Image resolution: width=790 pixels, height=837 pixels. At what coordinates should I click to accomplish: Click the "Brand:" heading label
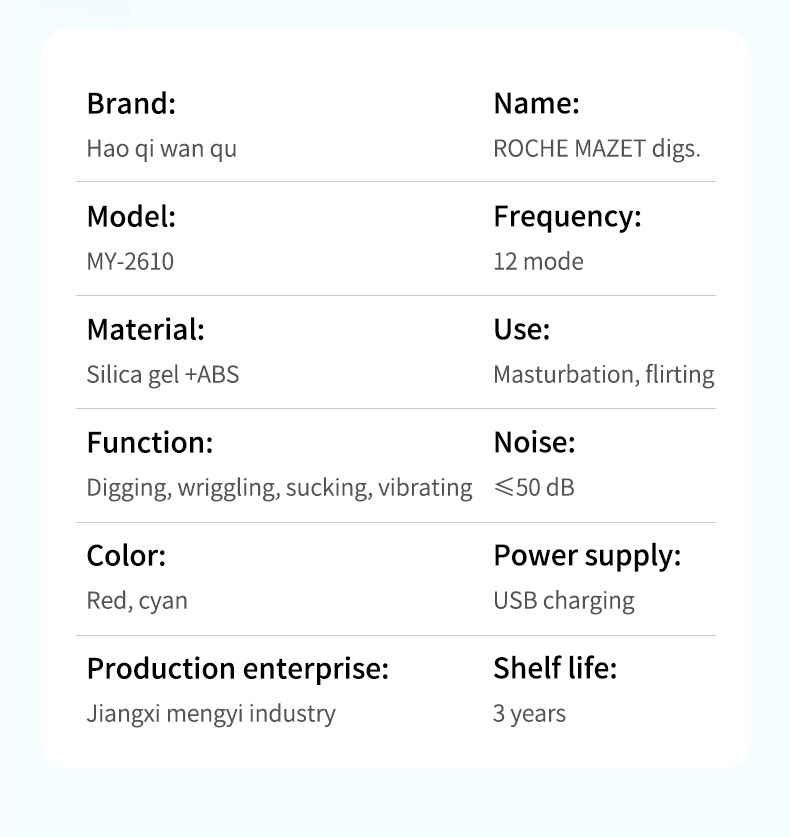tap(131, 103)
